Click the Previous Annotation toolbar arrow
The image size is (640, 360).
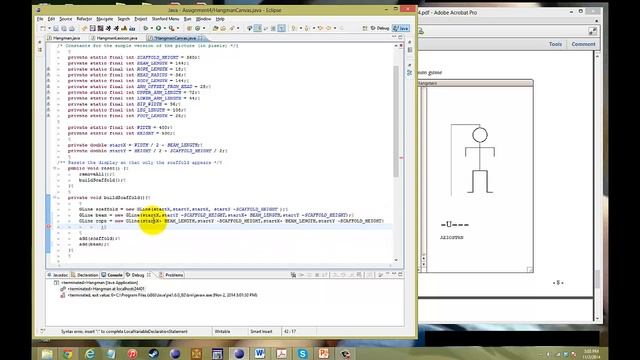pos(307,28)
